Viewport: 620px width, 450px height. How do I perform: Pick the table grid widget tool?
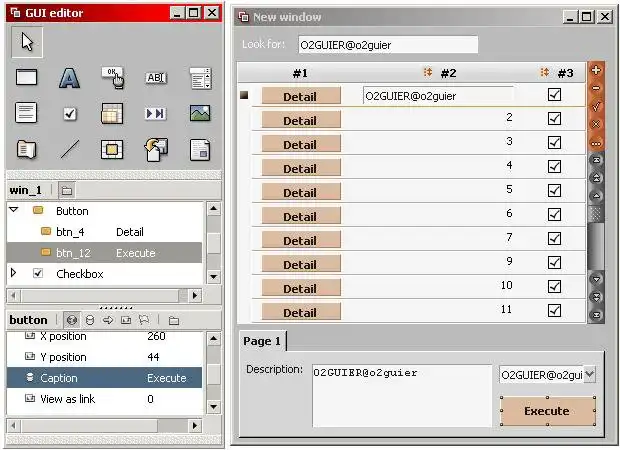tap(112, 113)
